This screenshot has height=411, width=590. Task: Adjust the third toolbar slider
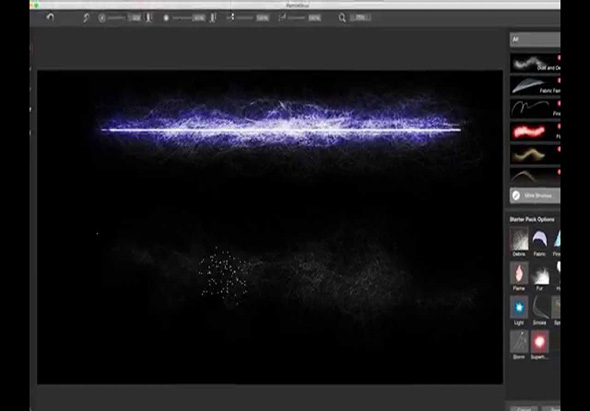(245, 18)
